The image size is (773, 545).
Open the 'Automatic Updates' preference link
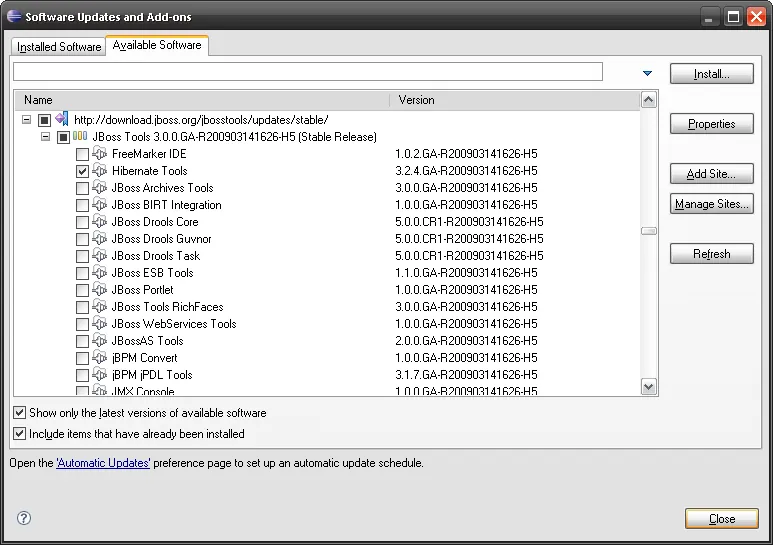(x=103, y=463)
